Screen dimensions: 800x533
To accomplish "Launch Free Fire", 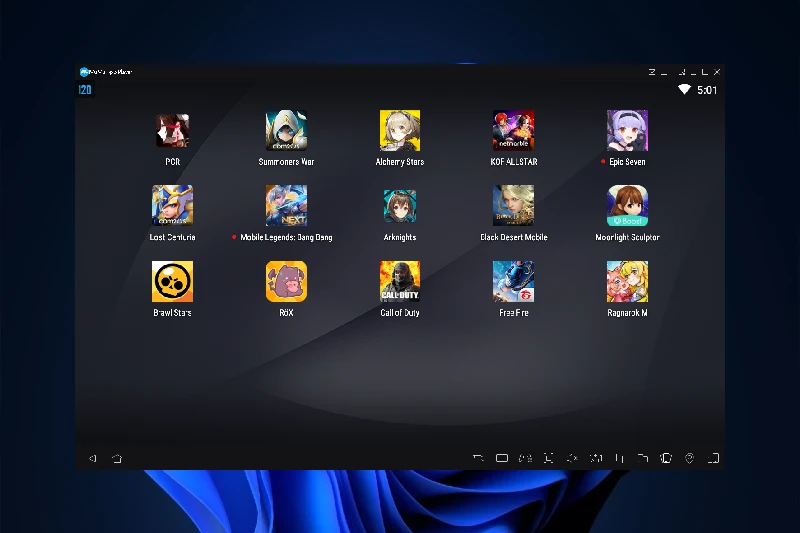I will point(513,282).
